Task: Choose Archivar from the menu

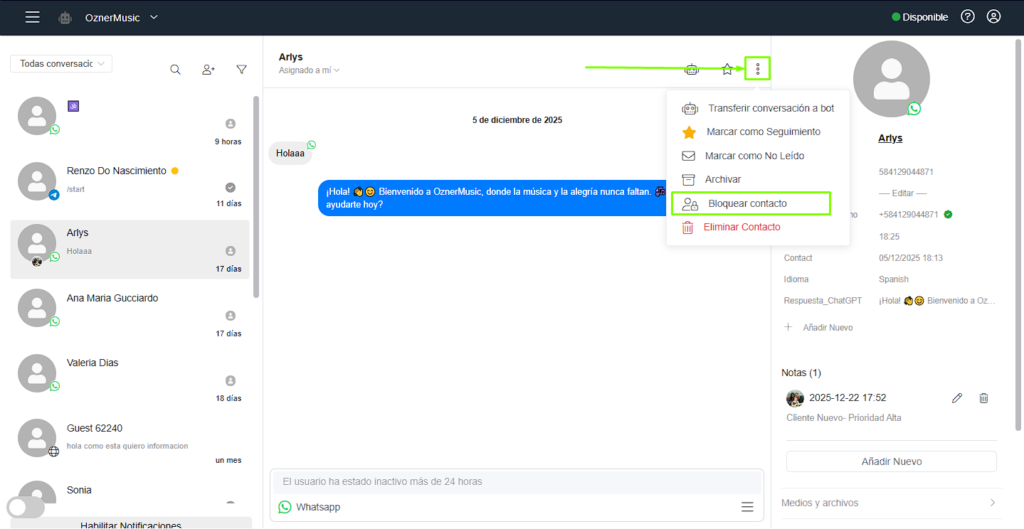Action: pyautogui.click(x=722, y=180)
